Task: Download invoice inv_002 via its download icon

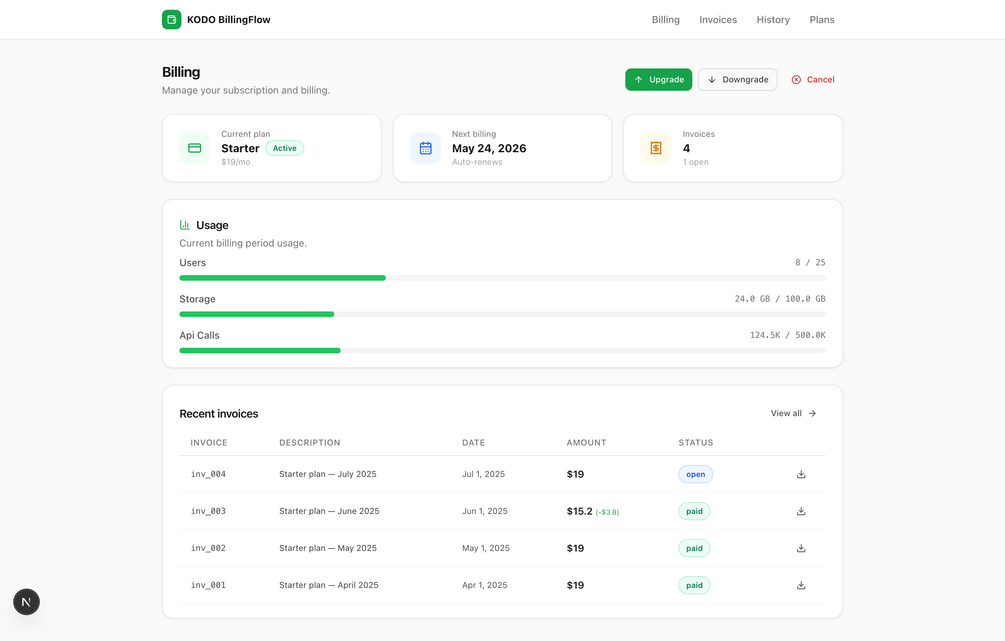Action: [801, 548]
